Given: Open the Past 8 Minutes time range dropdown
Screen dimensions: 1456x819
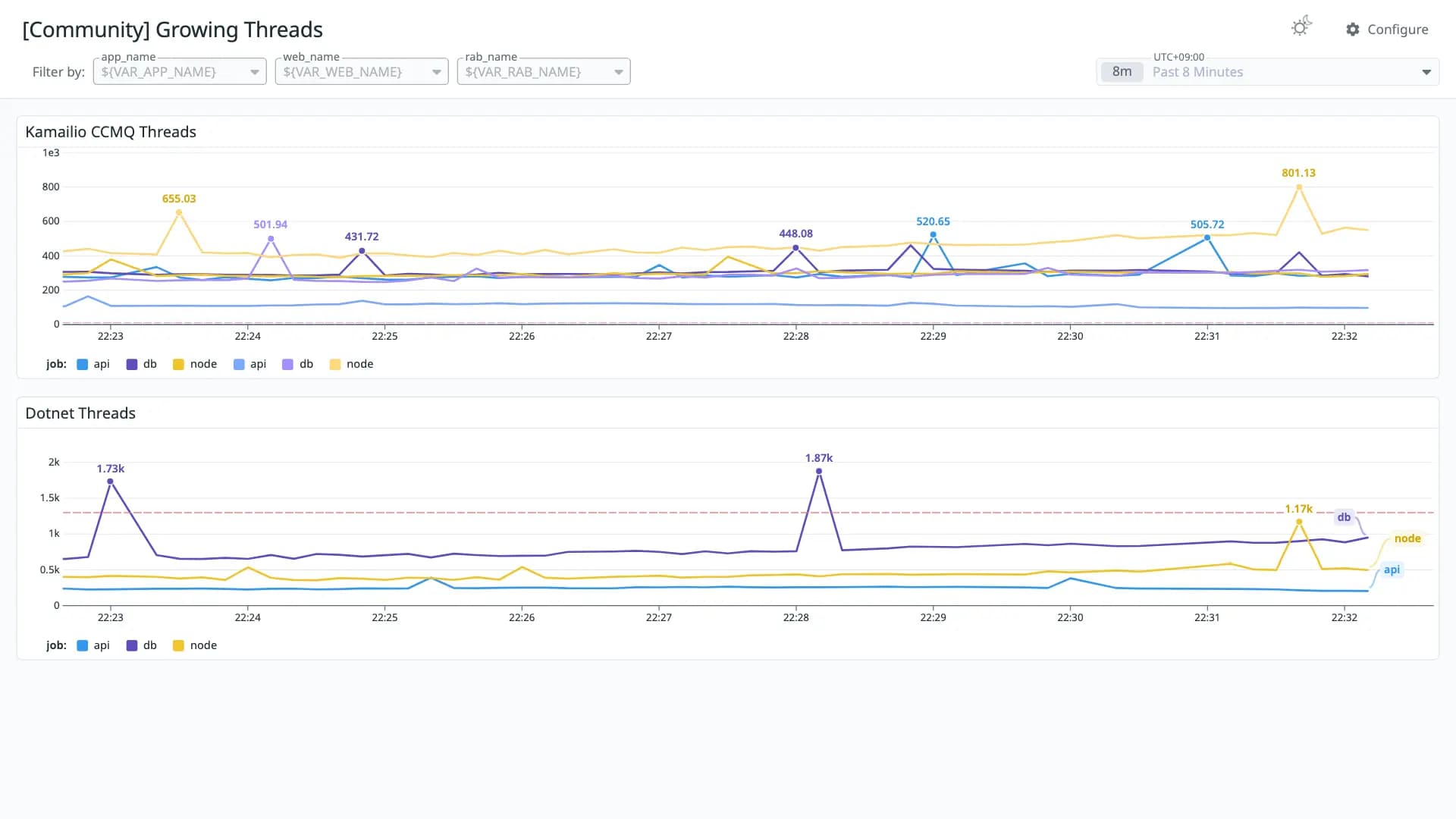Looking at the screenshot, I should 1268,72.
